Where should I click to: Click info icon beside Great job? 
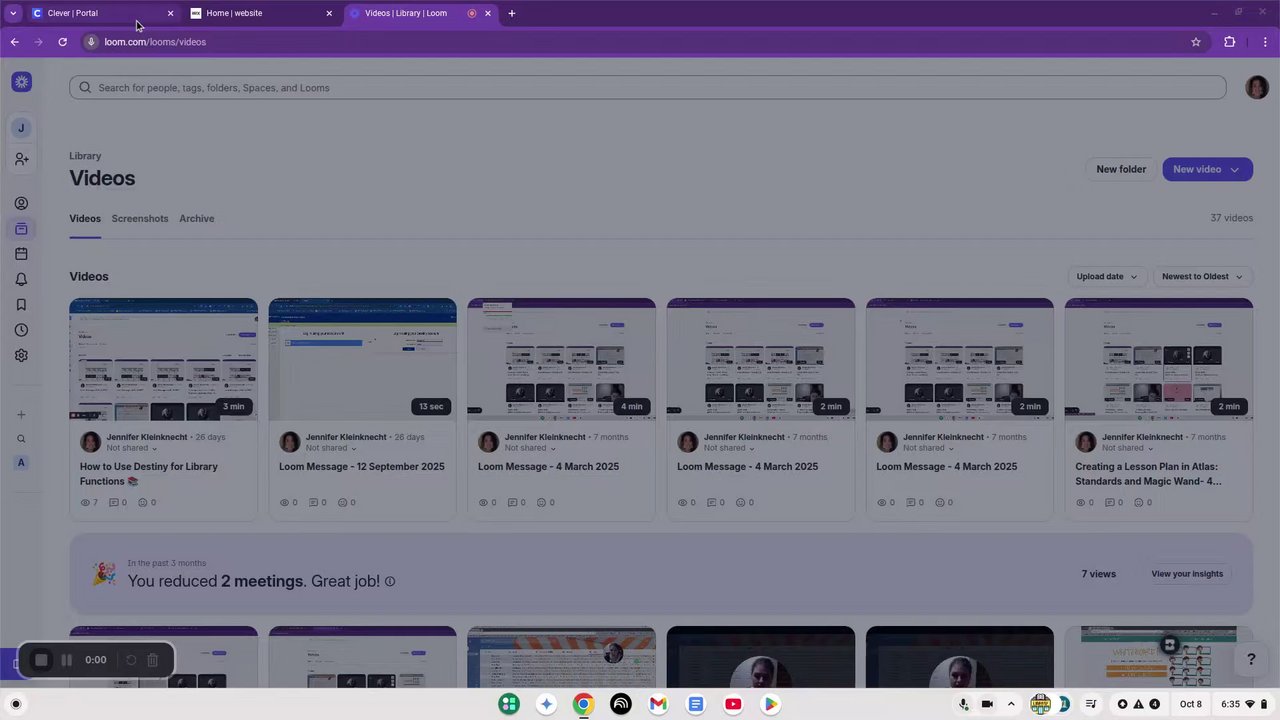[x=390, y=581]
